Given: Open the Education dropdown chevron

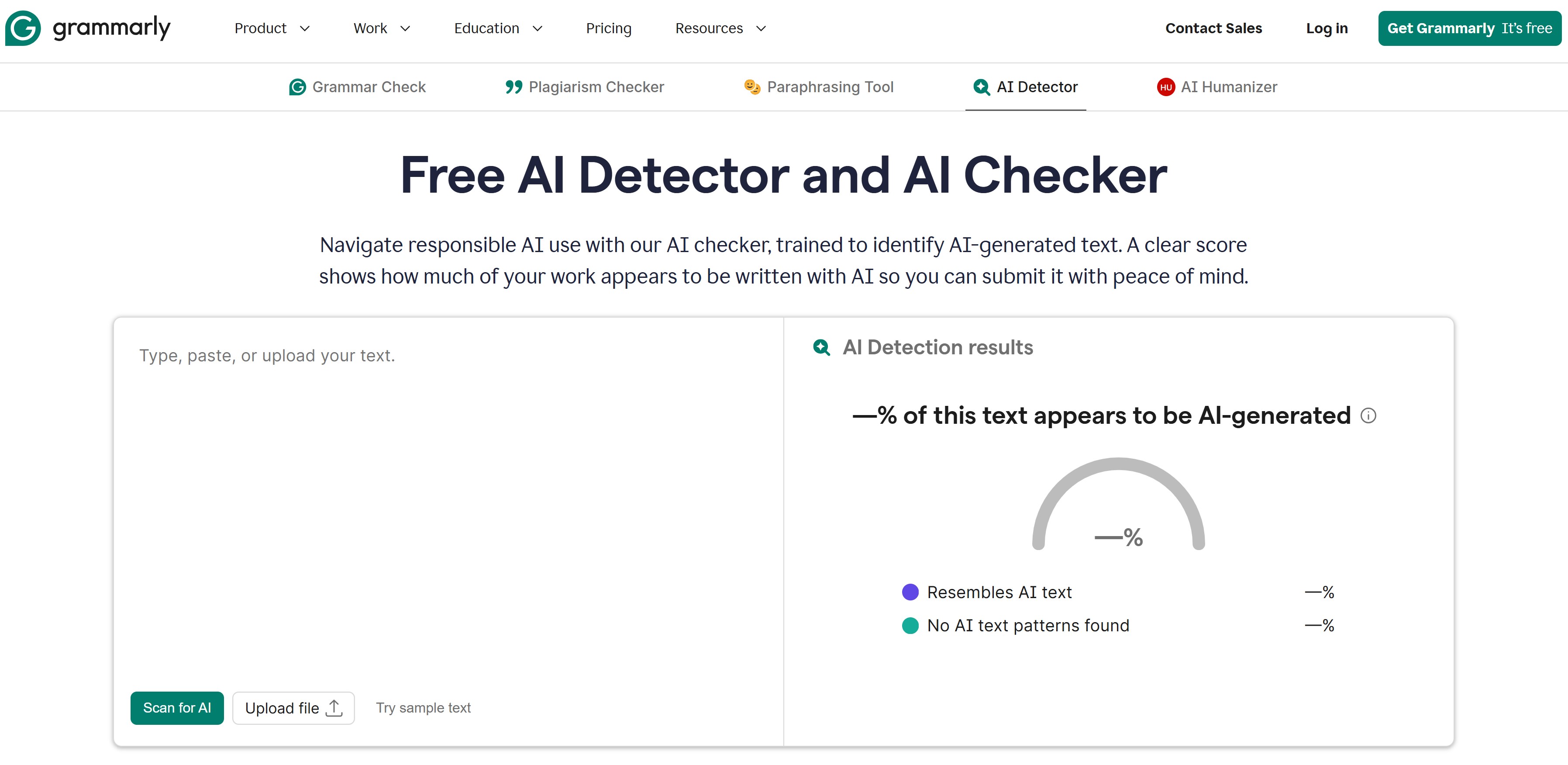Looking at the screenshot, I should (537, 29).
